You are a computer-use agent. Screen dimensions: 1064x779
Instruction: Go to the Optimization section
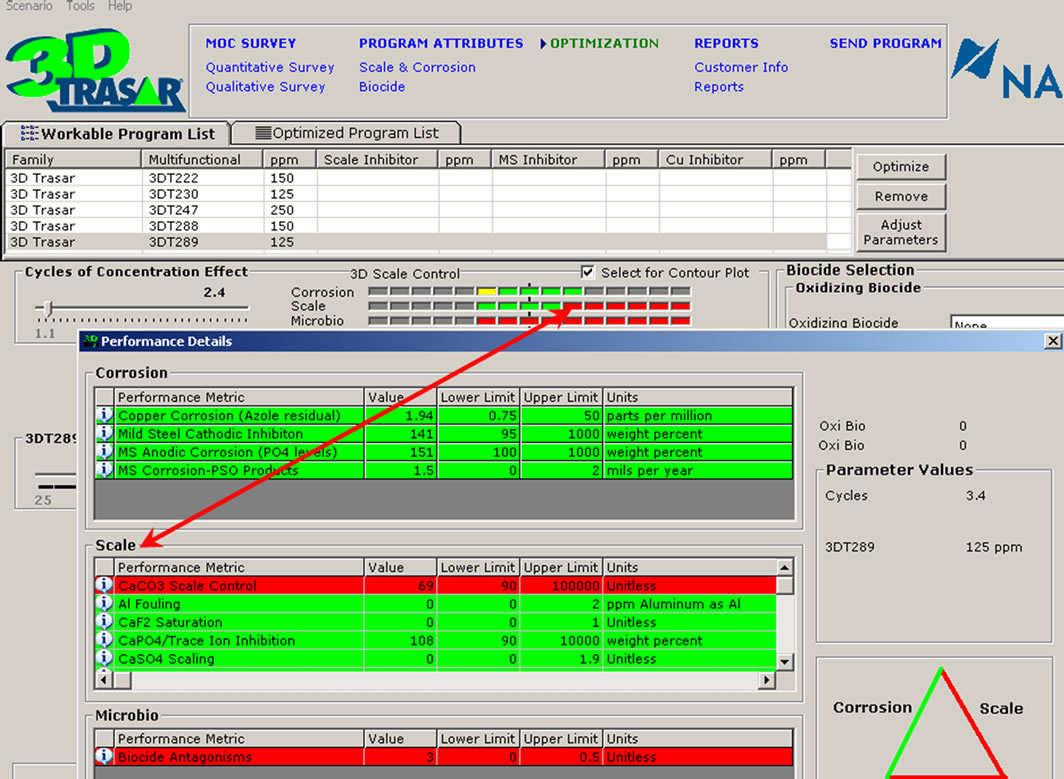(x=604, y=43)
